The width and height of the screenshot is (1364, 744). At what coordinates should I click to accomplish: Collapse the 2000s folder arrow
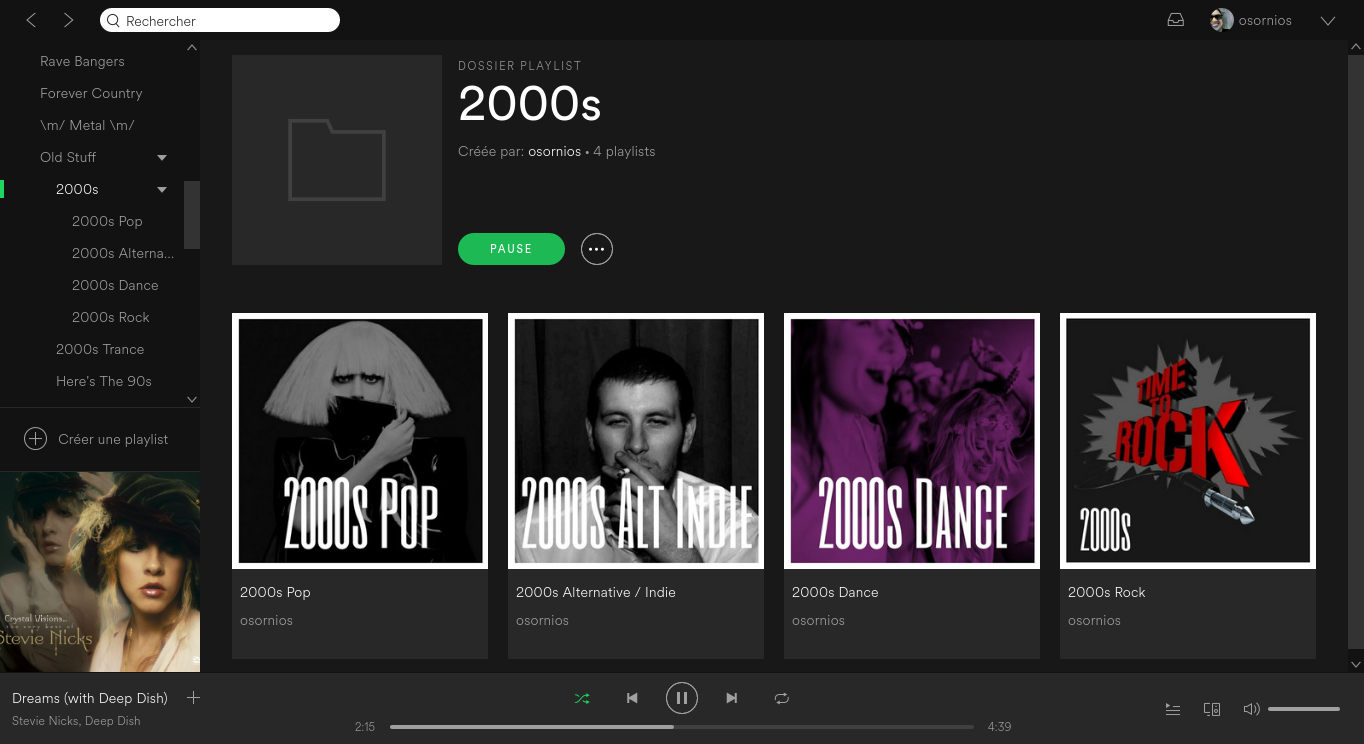click(162, 189)
